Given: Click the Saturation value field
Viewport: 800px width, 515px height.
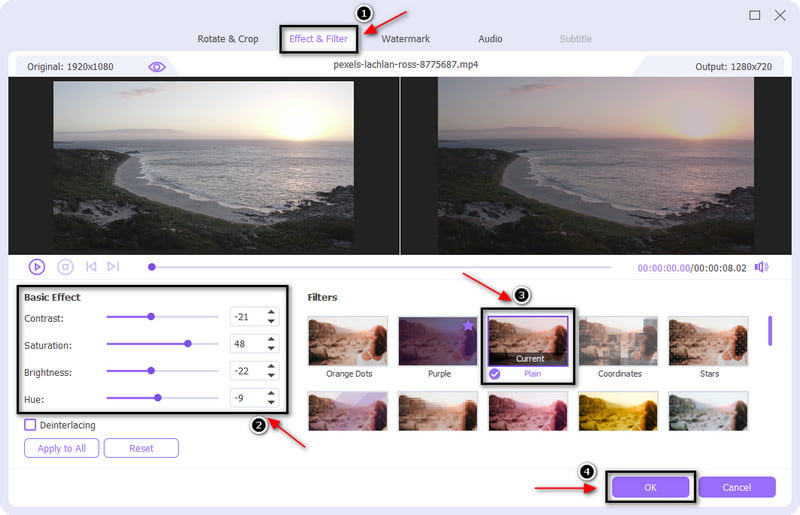Looking at the screenshot, I should click(248, 344).
